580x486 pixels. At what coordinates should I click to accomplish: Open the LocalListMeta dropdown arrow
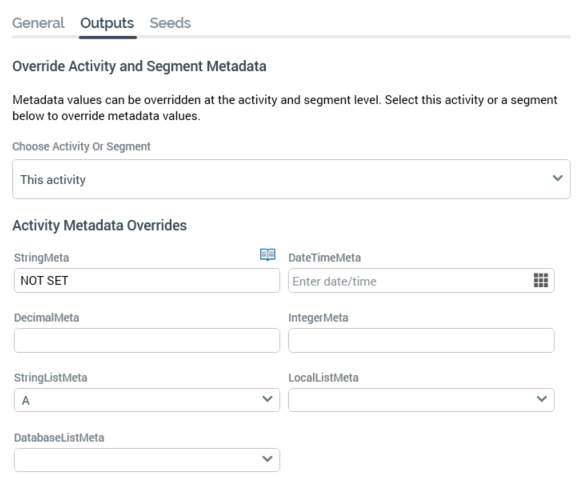pos(542,399)
